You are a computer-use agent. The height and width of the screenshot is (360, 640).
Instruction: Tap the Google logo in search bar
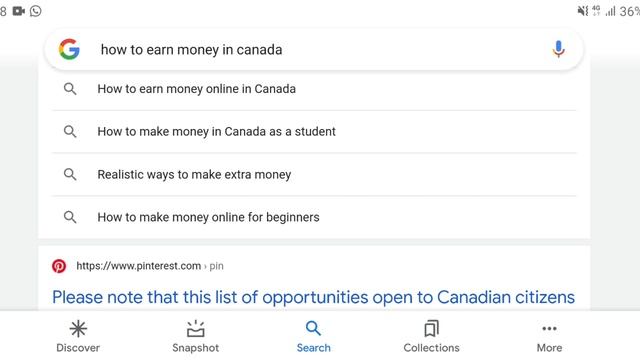pos(69,49)
